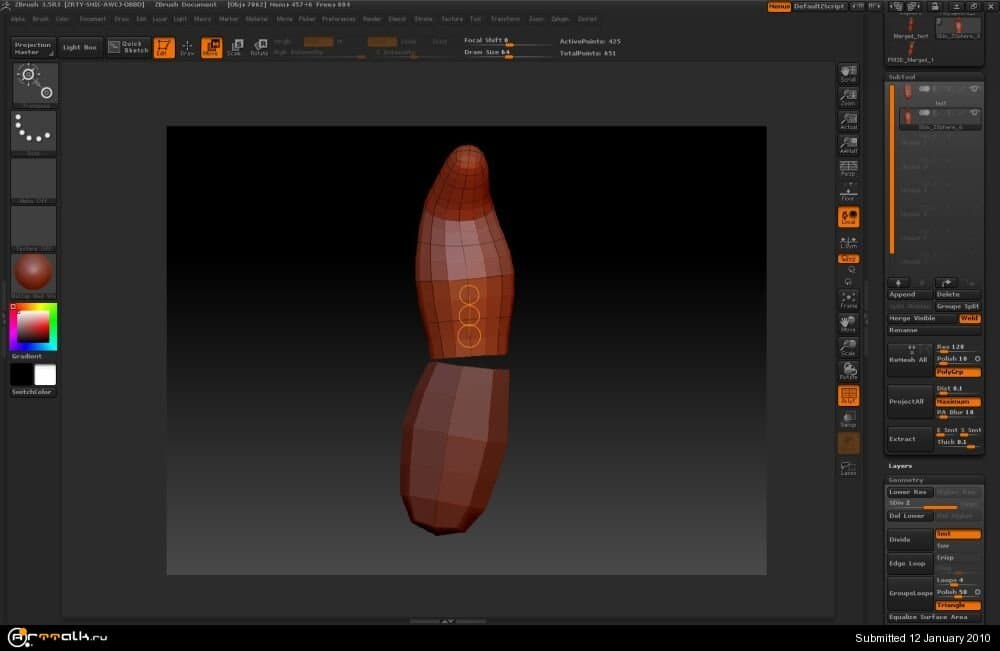Activate Edit mode button
The width and height of the screenshot is (1000, 651).
click(164, 48)
